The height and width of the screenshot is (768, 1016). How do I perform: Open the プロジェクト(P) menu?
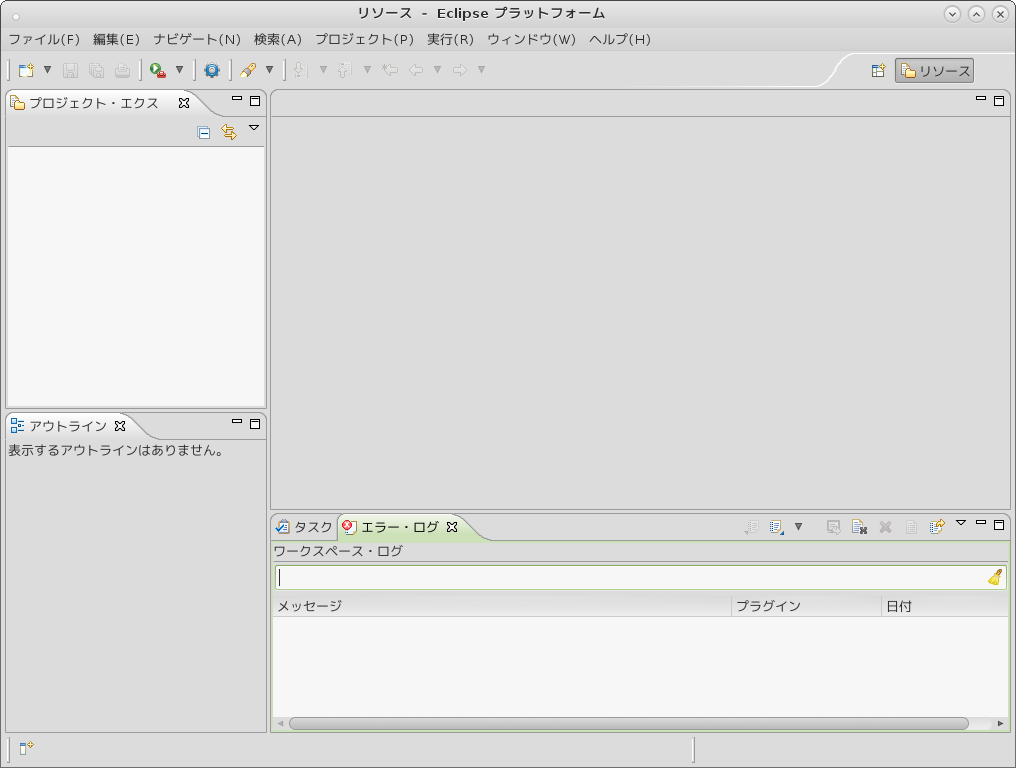[365, 40]
